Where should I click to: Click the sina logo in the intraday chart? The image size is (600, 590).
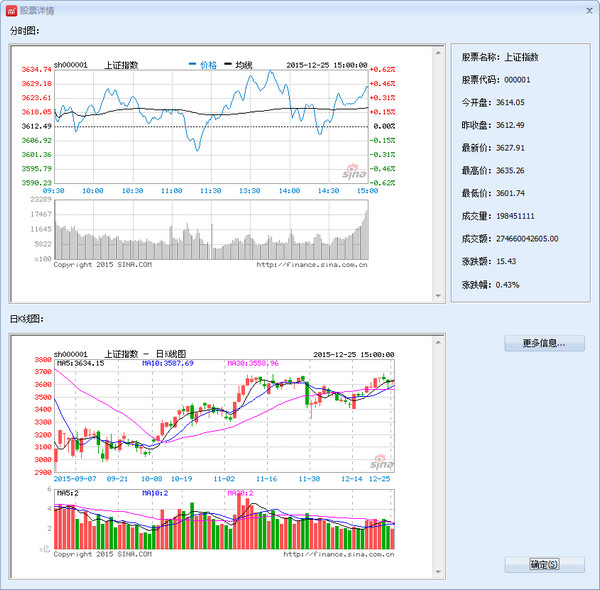click(x=355, y=171)
